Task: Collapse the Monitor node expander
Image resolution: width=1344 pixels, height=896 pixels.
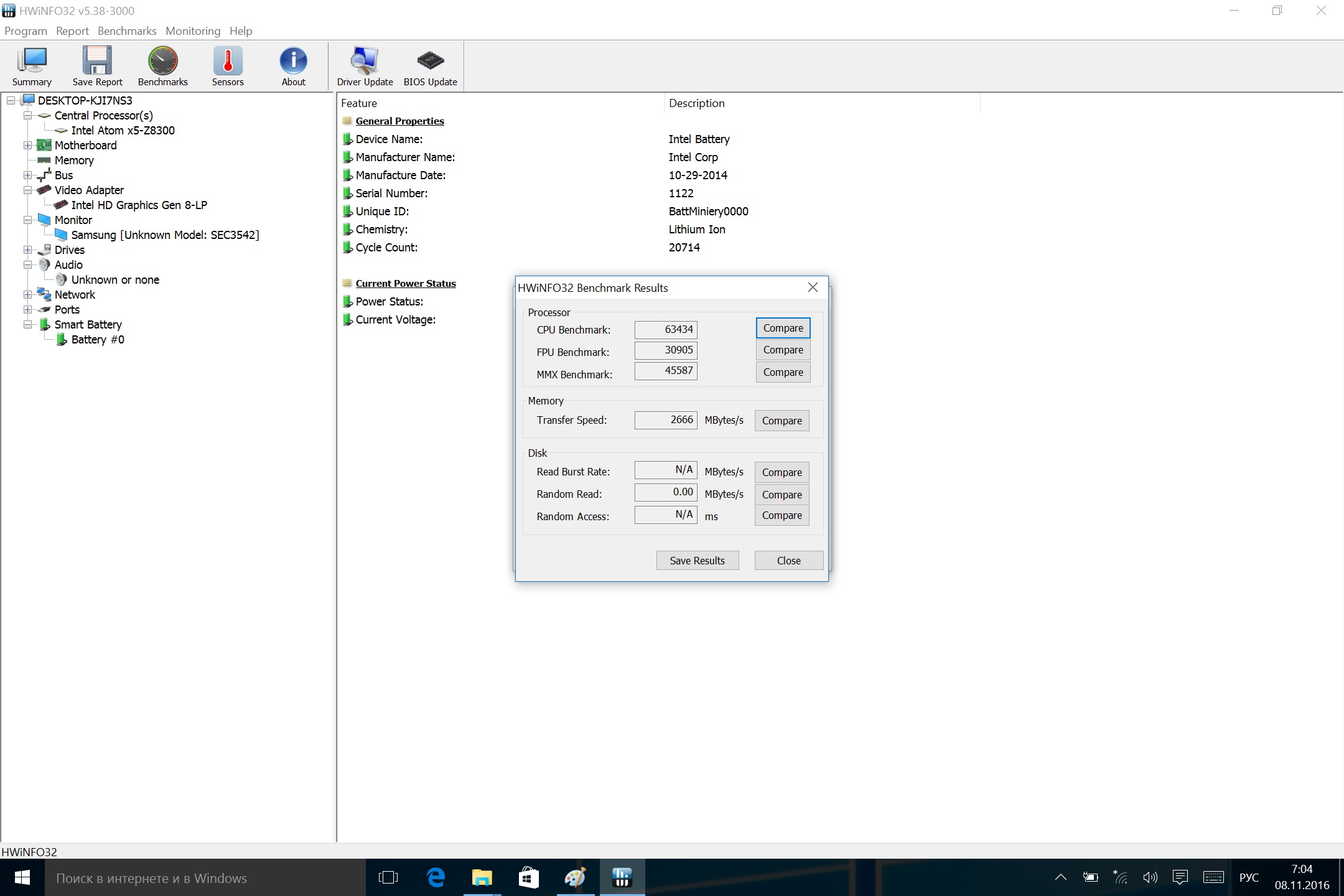Action: pos(27,220)
